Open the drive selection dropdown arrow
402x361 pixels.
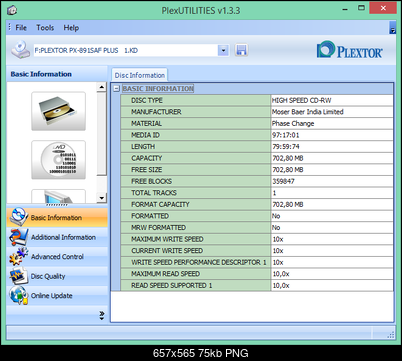click(223, 50)
